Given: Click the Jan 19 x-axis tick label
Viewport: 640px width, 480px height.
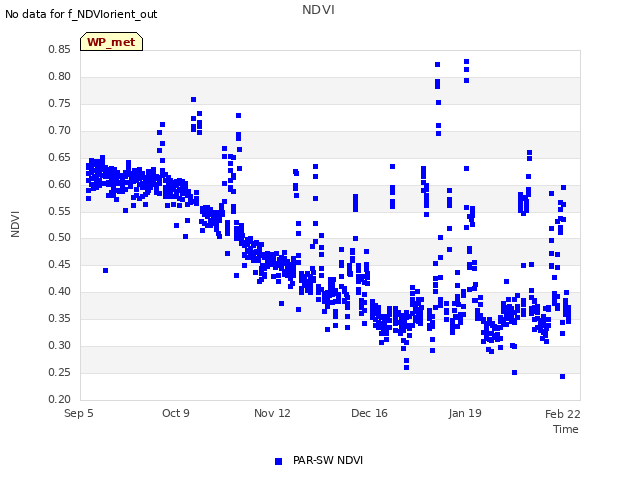Looking at the screenshot, I should pyautogui.click(x=465, y=413).
